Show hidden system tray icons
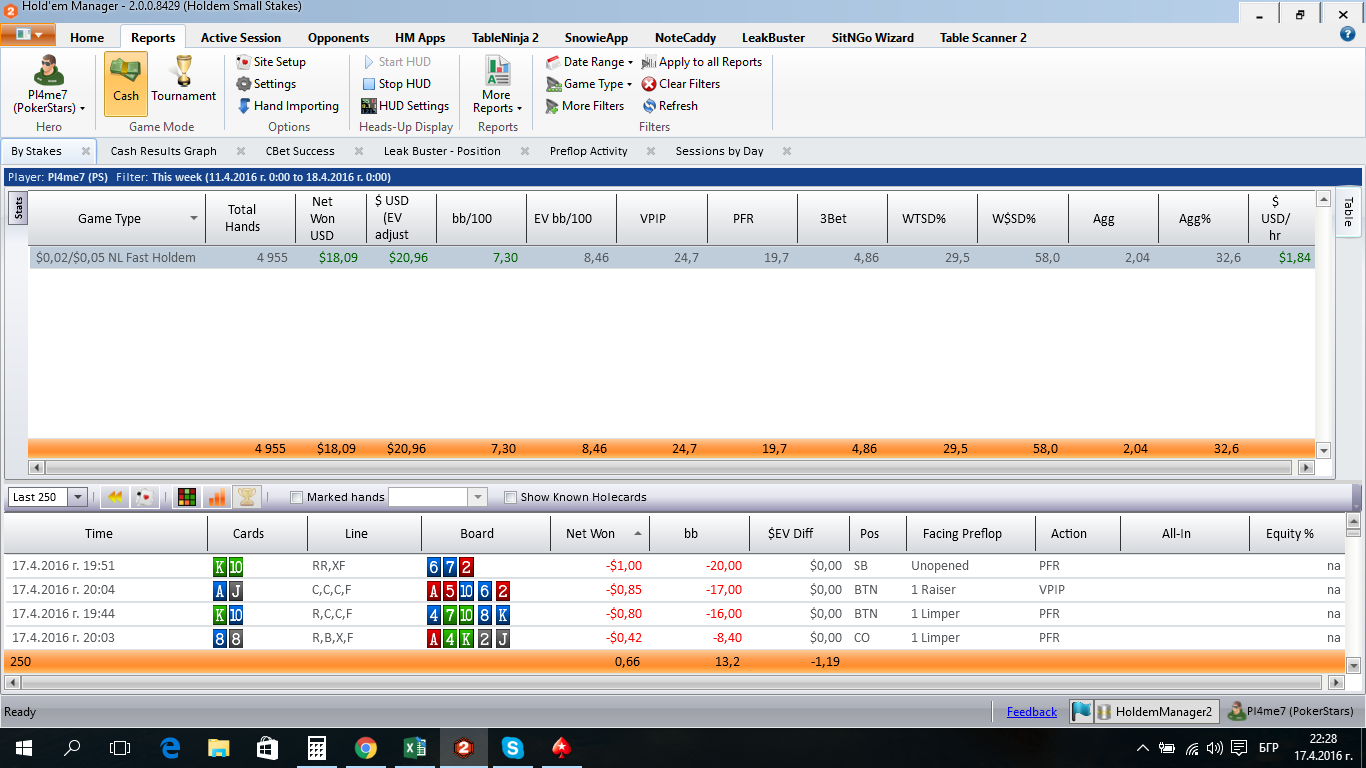The image size is (1366, 768). [1143, 748]
